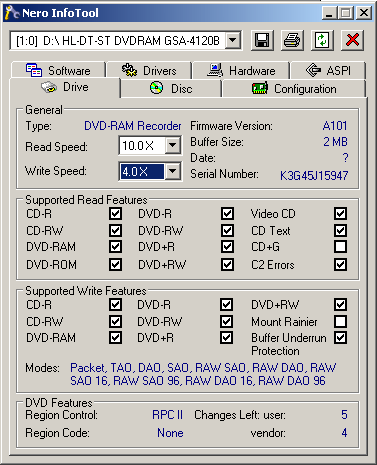Viewport: 377px width, 465px height.
Task: Toggle DVD+R write feature checkbox
Action: (226, 337)
